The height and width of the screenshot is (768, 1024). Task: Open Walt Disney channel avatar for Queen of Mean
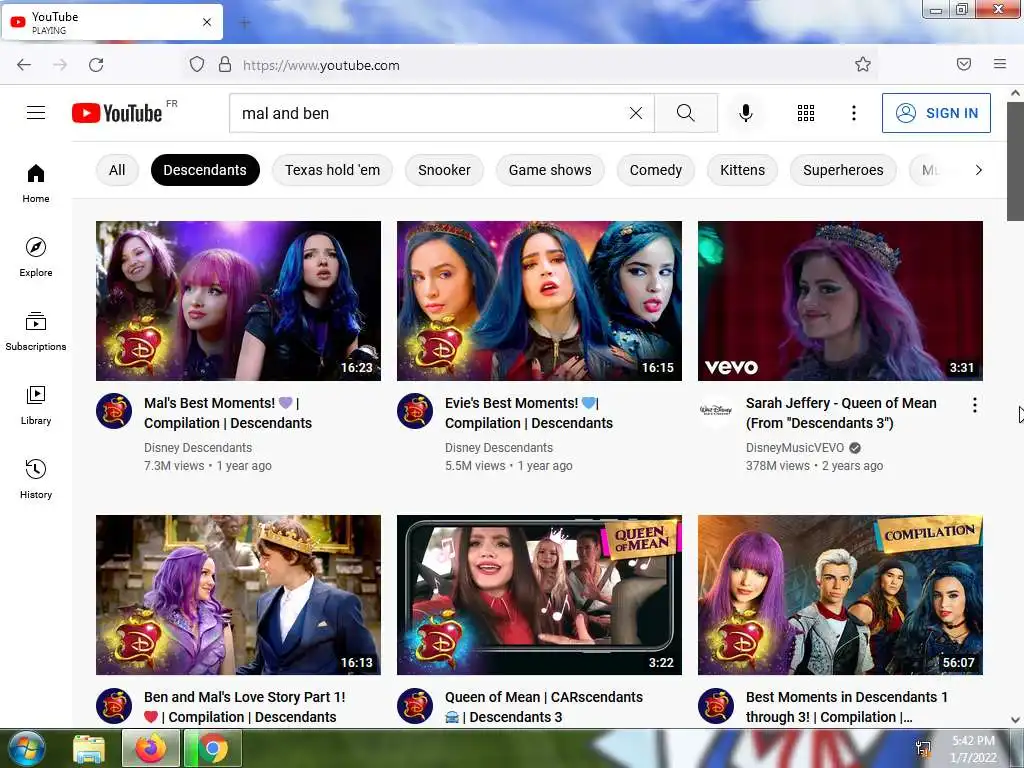(x=716, y=411)
